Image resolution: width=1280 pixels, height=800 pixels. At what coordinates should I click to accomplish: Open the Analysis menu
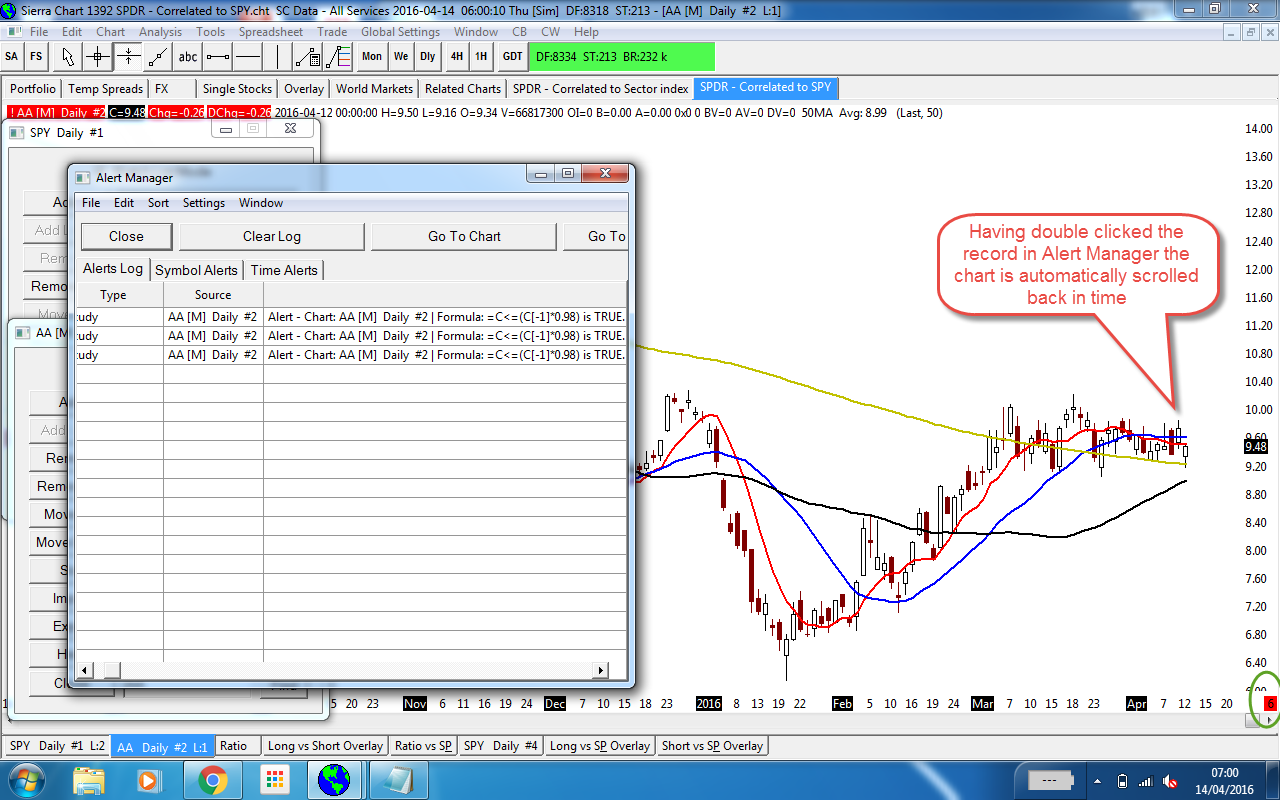(161, 32)
